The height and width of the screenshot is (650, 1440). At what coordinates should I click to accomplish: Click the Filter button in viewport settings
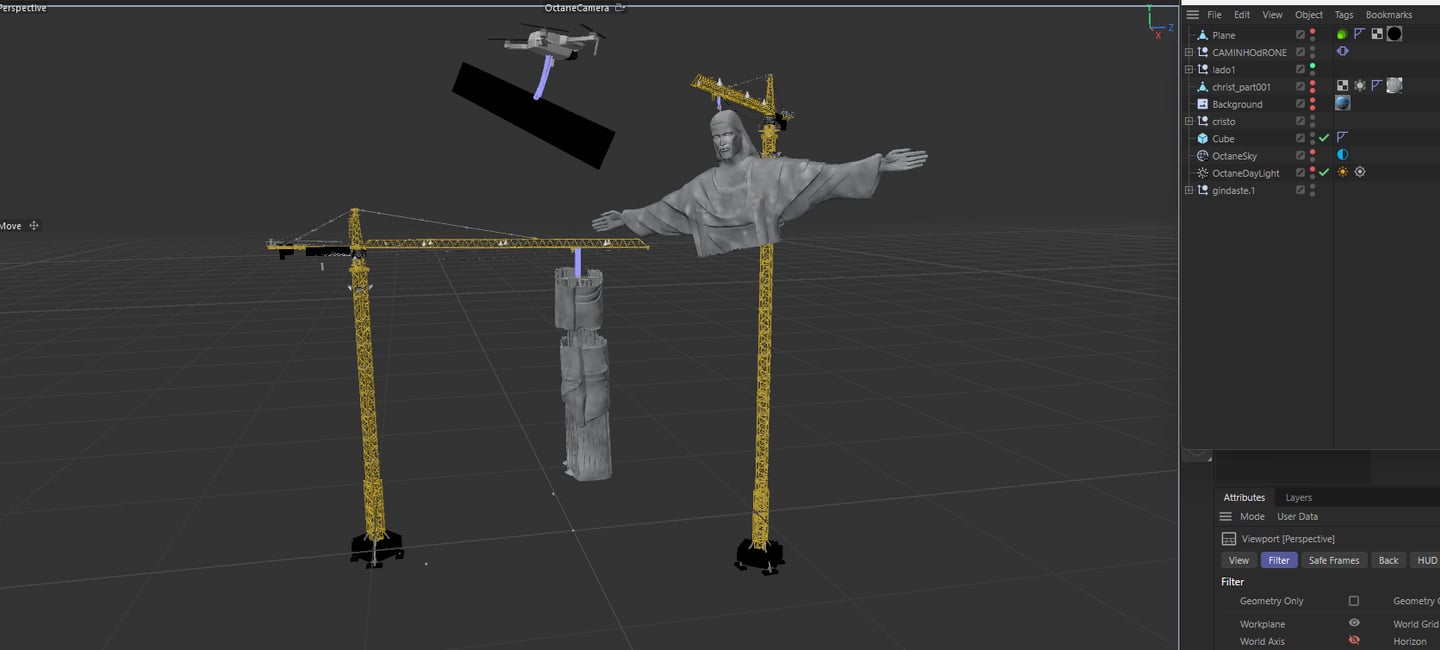[1279, 560]
